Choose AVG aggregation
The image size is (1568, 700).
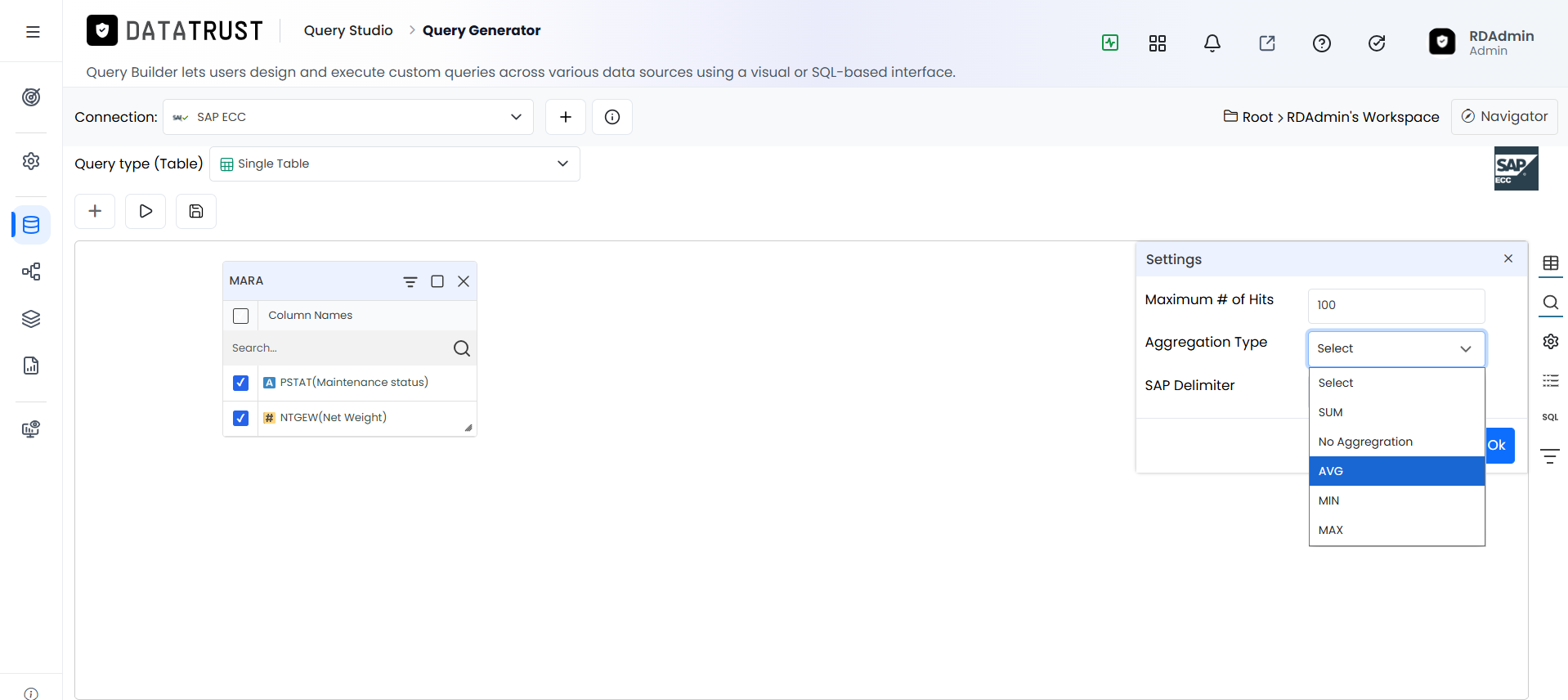coord(1396,471)
